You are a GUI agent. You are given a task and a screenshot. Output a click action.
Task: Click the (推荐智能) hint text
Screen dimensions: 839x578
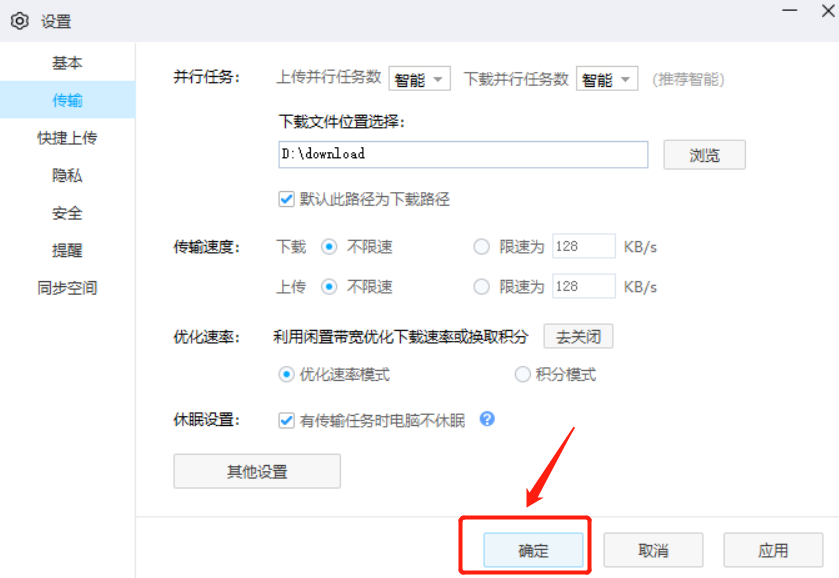(x=688, y=80)
